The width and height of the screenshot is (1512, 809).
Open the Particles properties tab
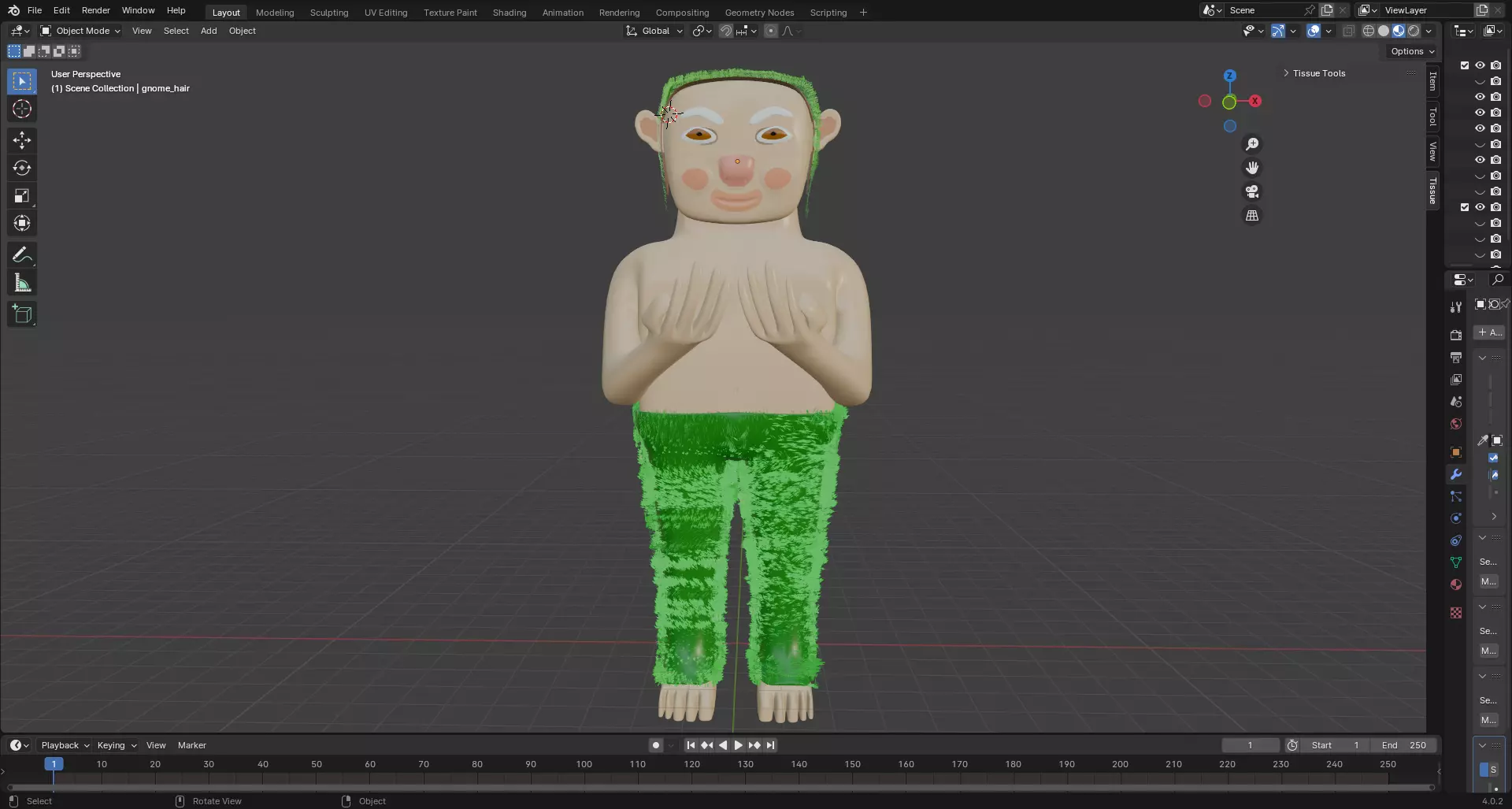point(1455,496)
